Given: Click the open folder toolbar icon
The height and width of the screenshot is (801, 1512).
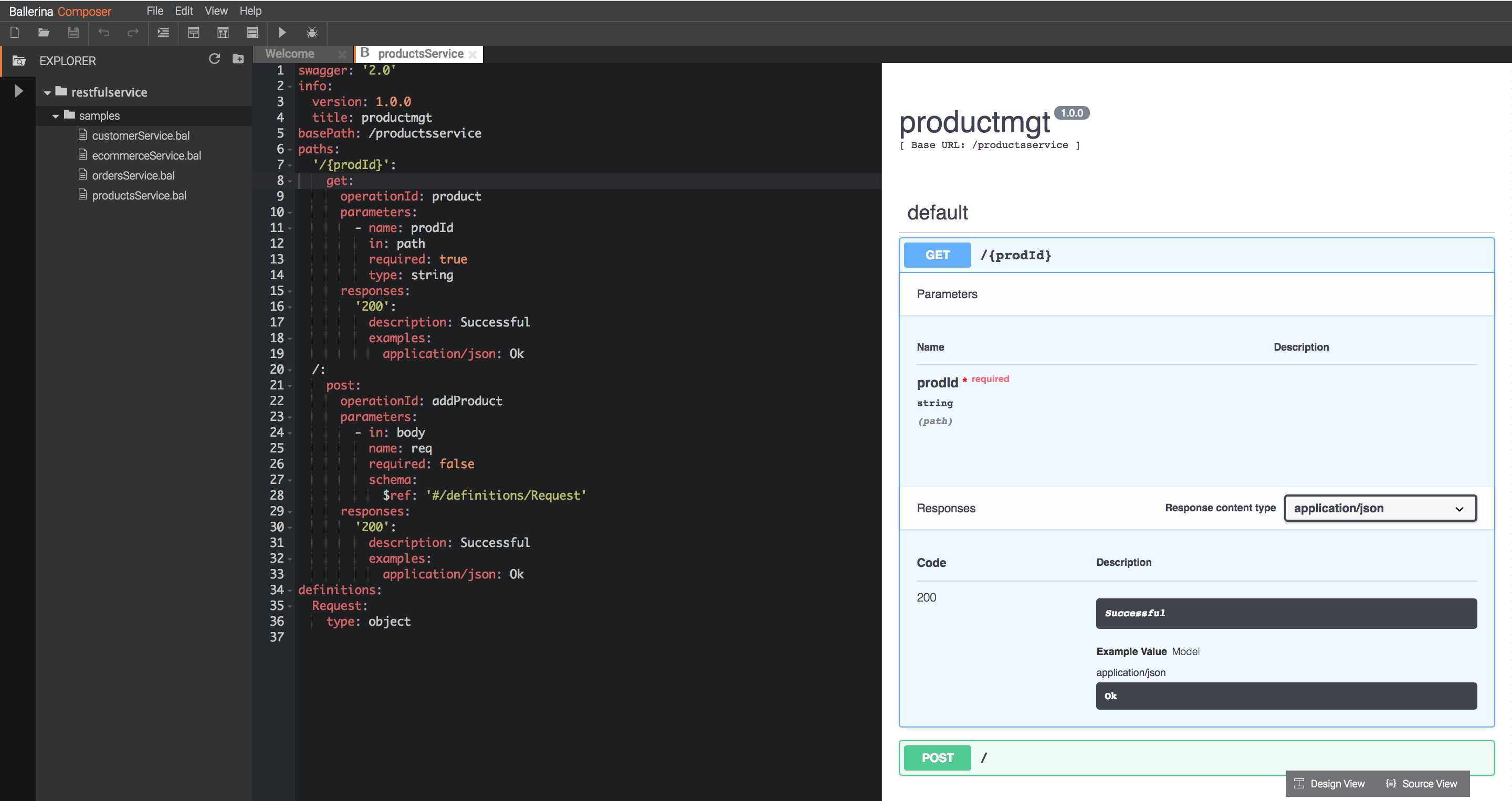Looking at the screenshot, I should pyautogui.click(x=44, y=33).
